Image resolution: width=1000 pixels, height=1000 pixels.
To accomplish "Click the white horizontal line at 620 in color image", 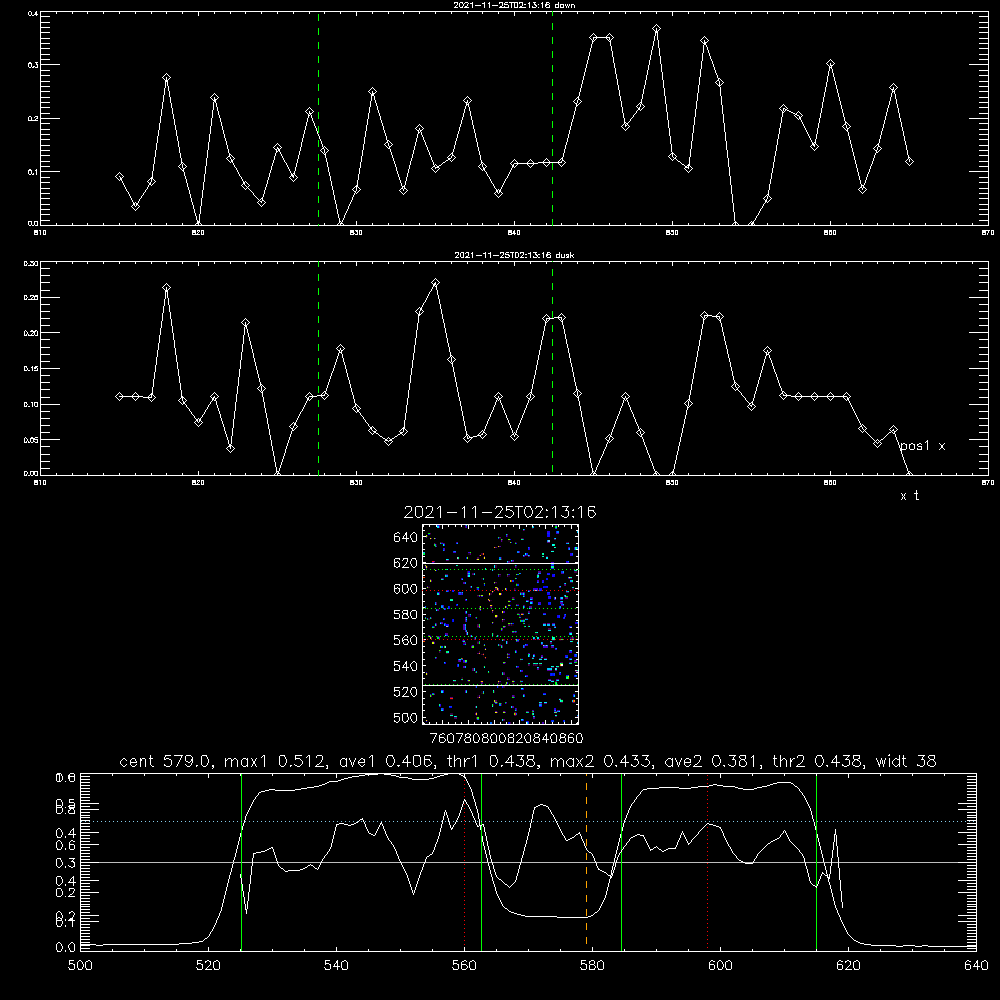I will point(501,563).
